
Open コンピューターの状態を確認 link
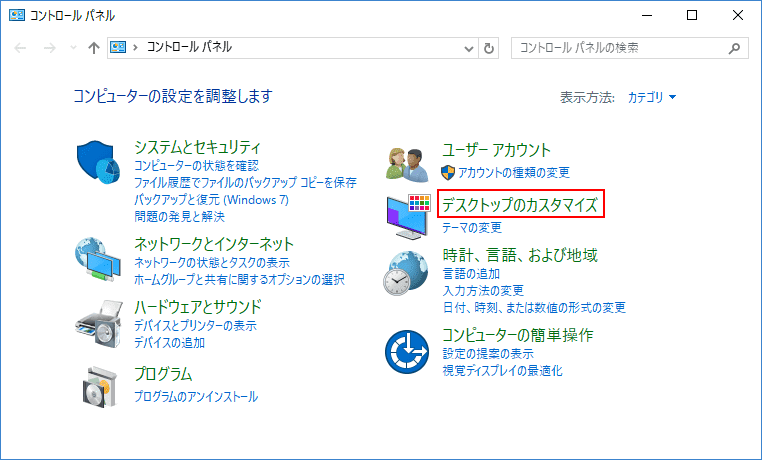(196, 166)
